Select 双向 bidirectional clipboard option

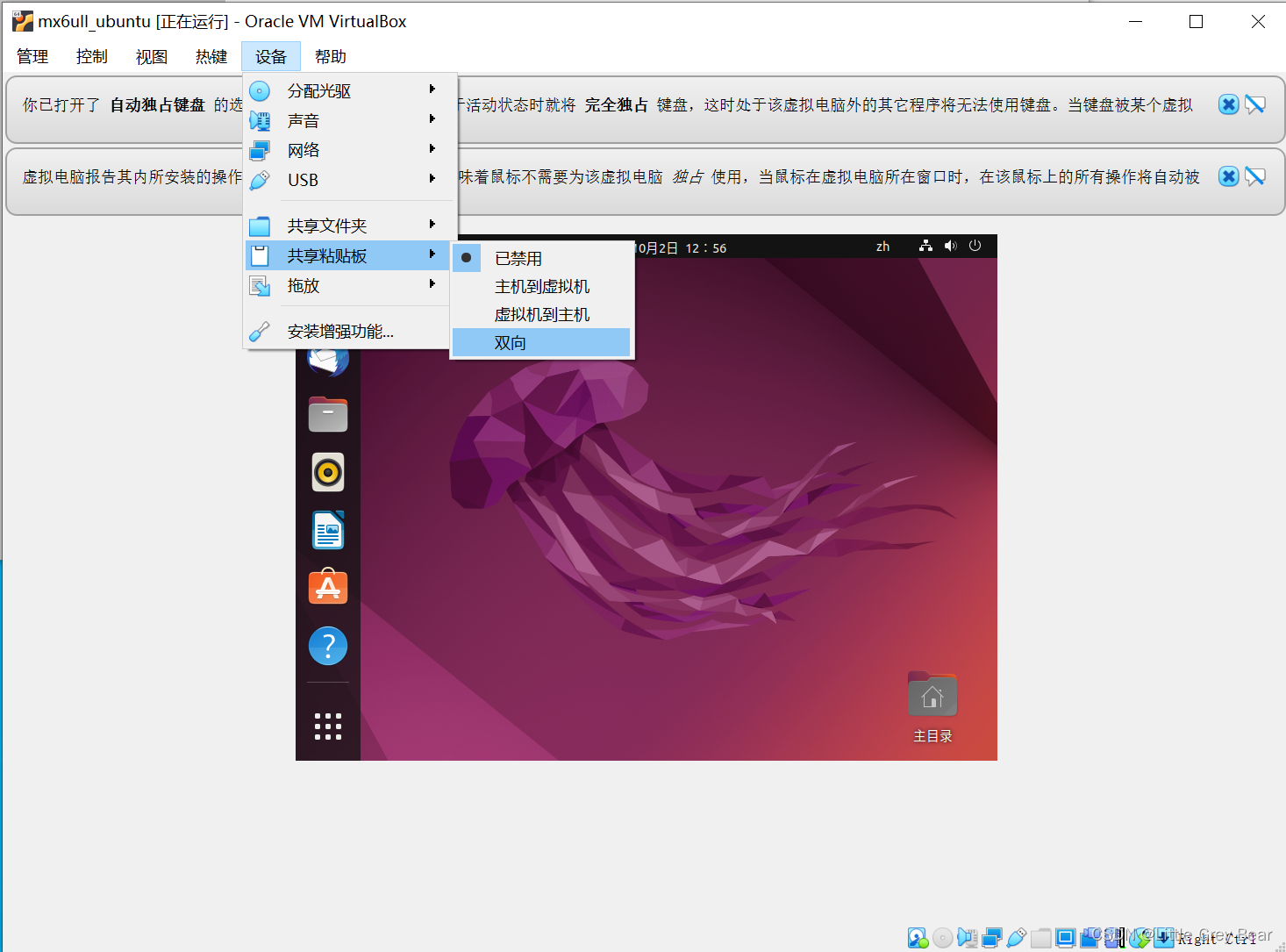pos(541,342)
